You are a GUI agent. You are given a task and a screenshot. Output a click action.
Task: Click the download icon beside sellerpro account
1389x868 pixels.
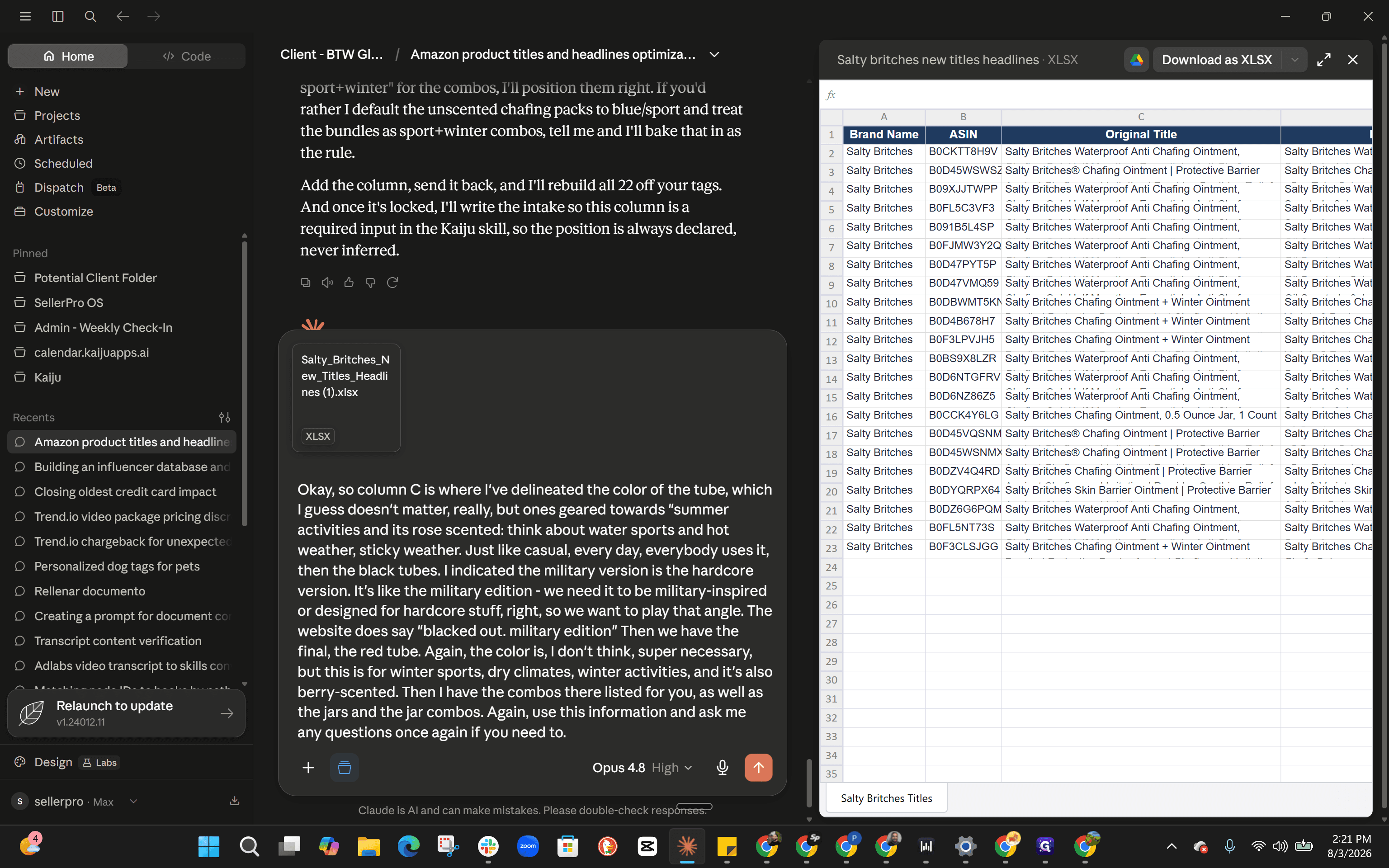point(235,801)
